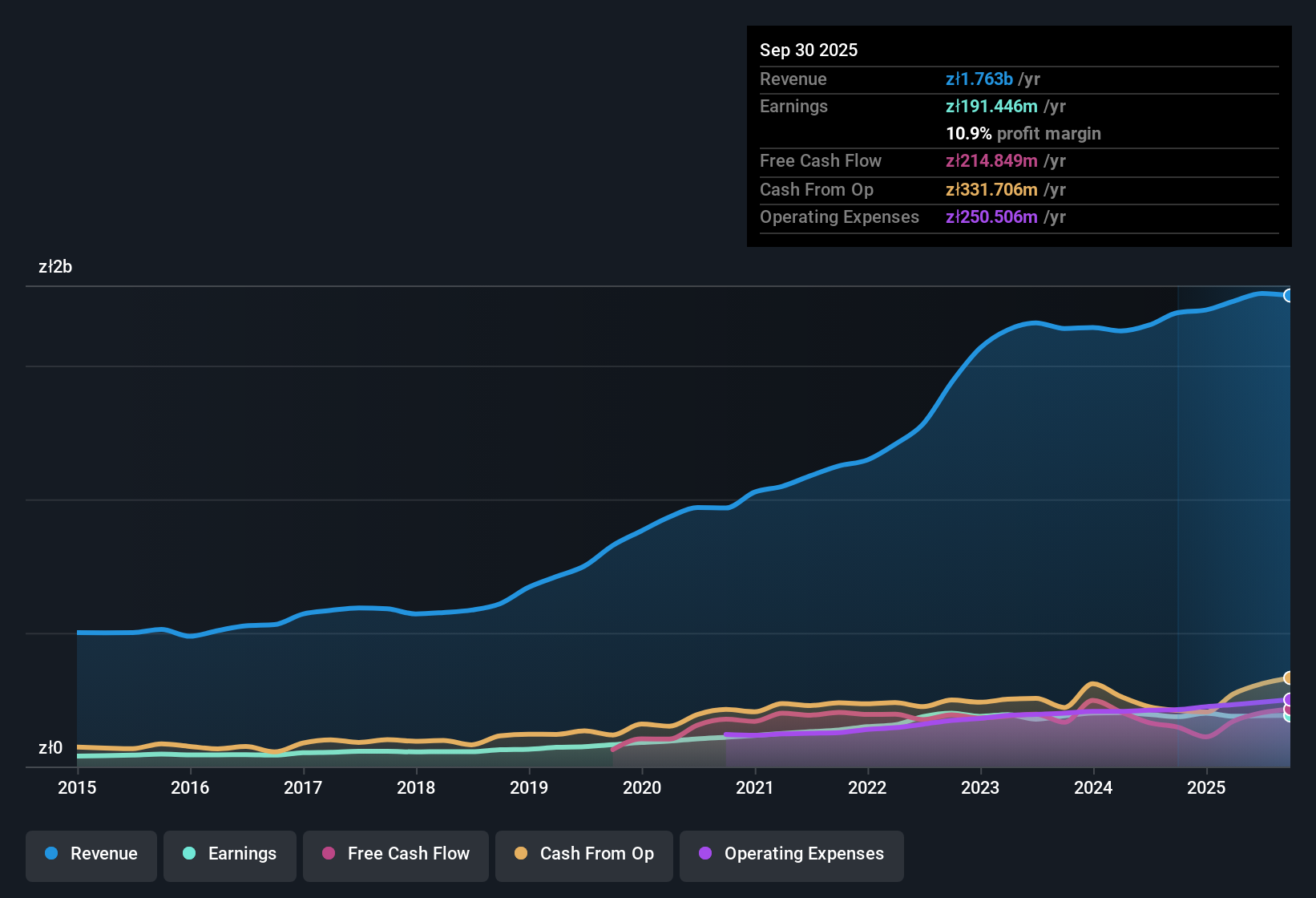Screen dimensions: 1316x898
Task: Click the Operating Expenses legend item
Action: click(x=791, y=854)
